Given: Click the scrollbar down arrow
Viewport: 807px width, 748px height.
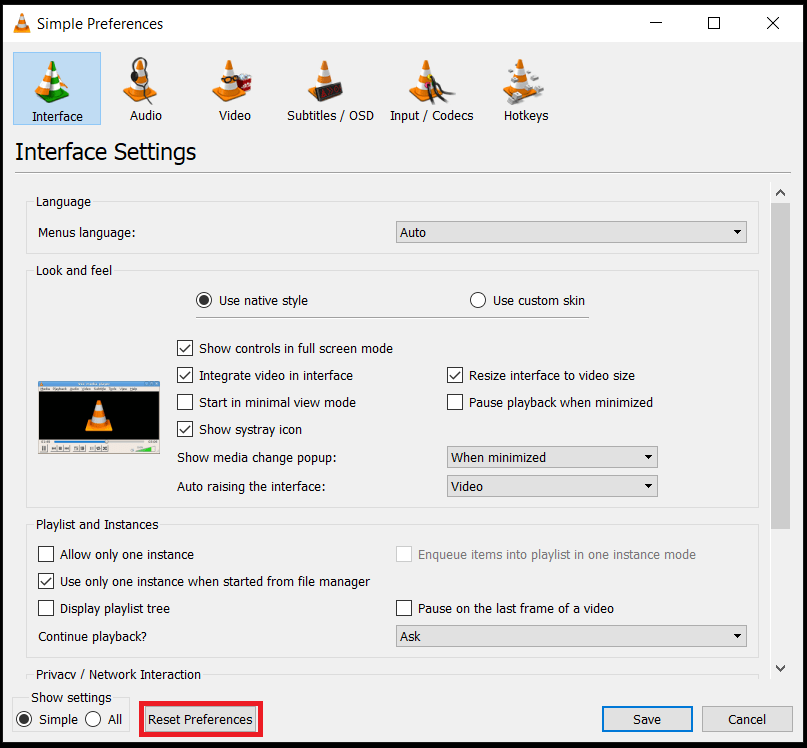Looking at the screenshot, I should pos(781,667).
